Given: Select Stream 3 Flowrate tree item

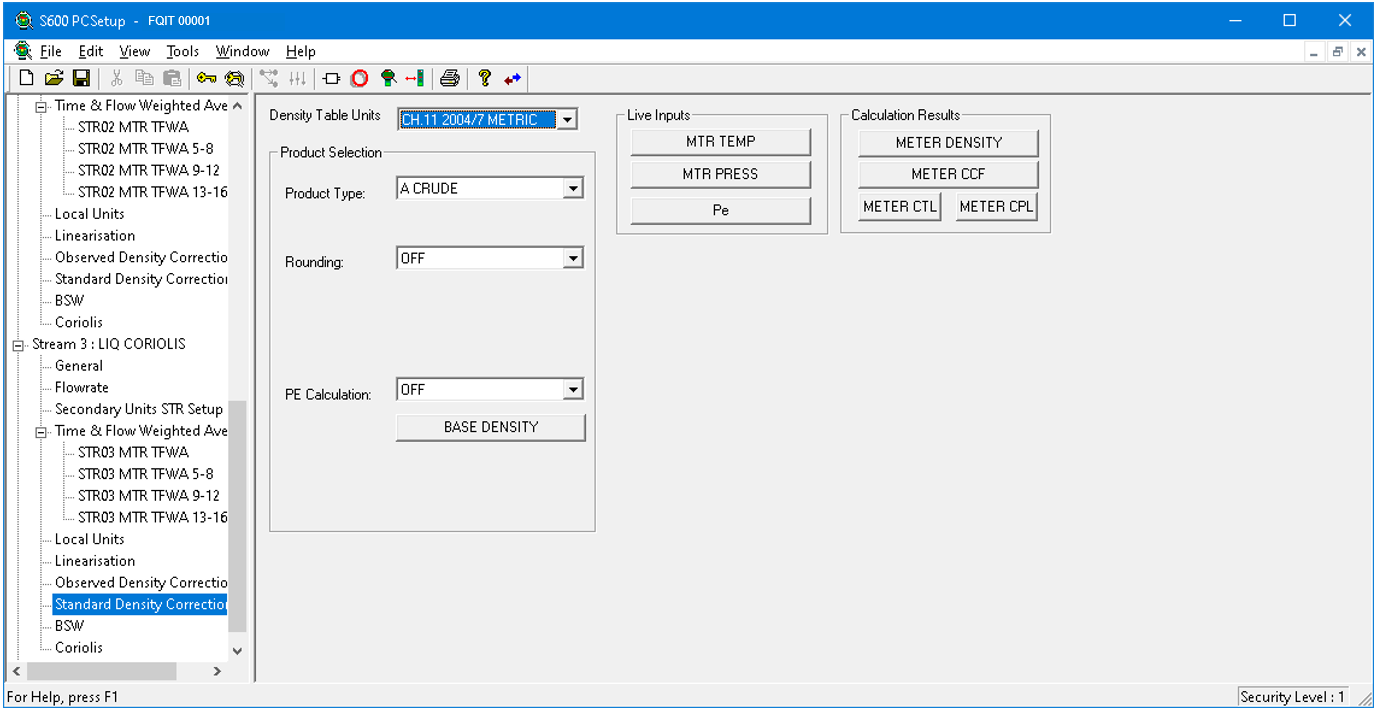Looking at the screenshot, I should (x=82, y=388).
